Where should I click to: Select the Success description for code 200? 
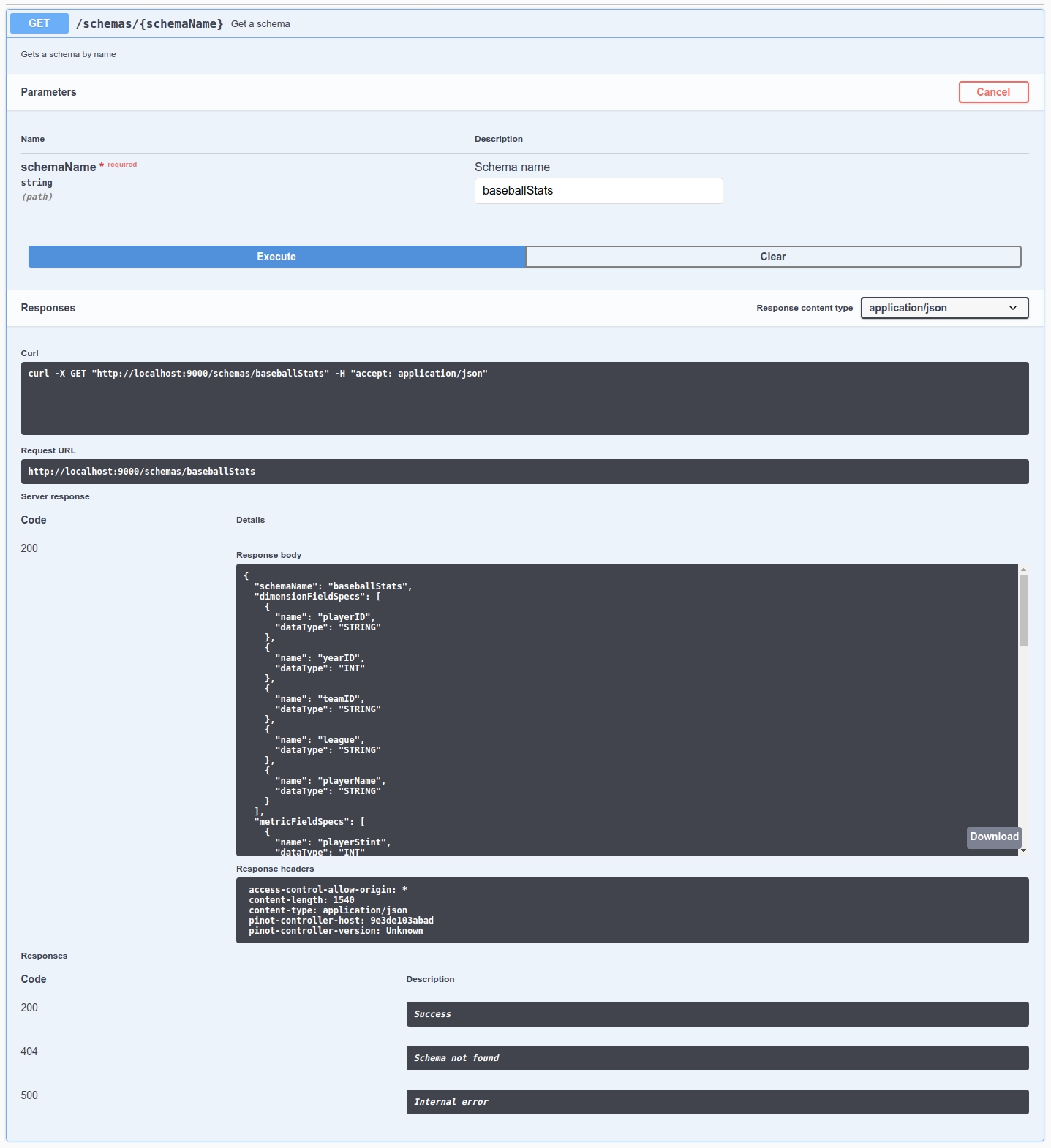tap(717, 1014)
